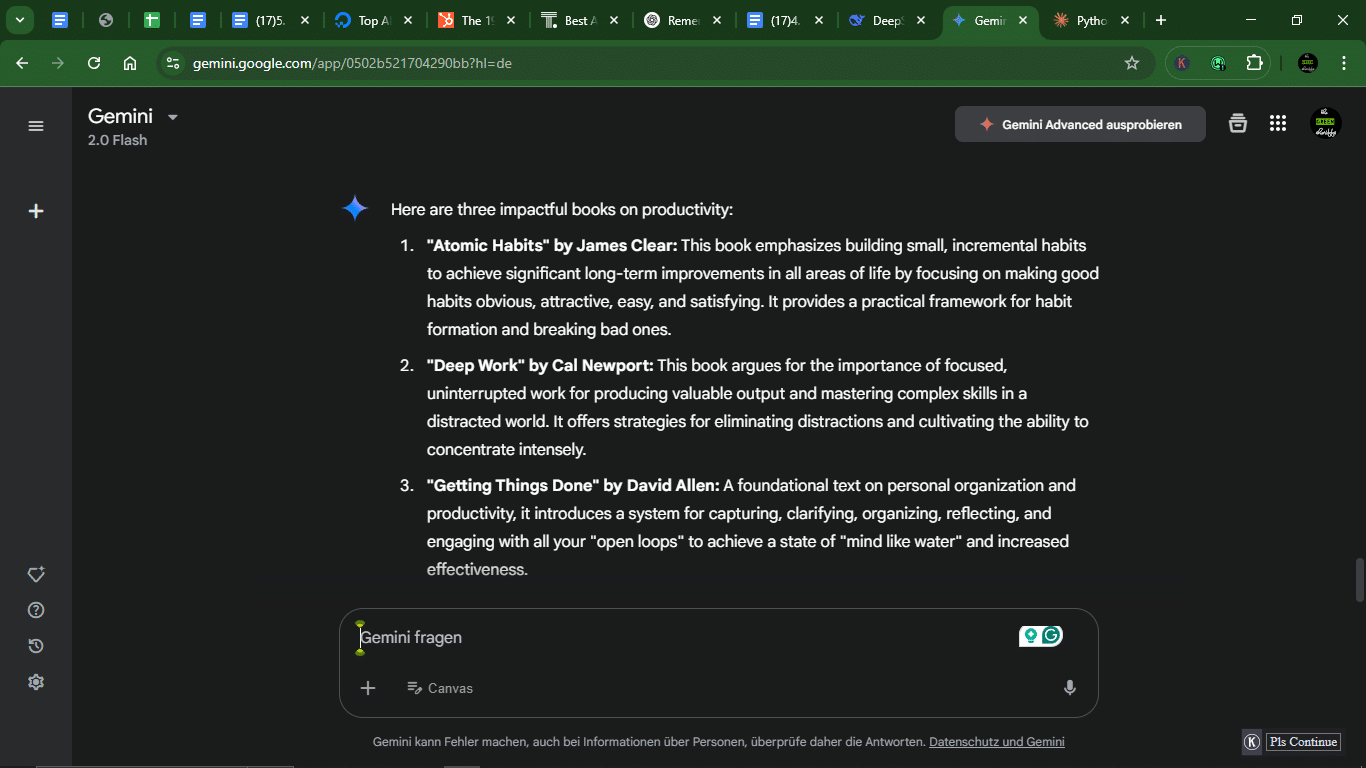Enable the Canvas option in prompt box
The image size is (1366, 768).
pos(440,688)
